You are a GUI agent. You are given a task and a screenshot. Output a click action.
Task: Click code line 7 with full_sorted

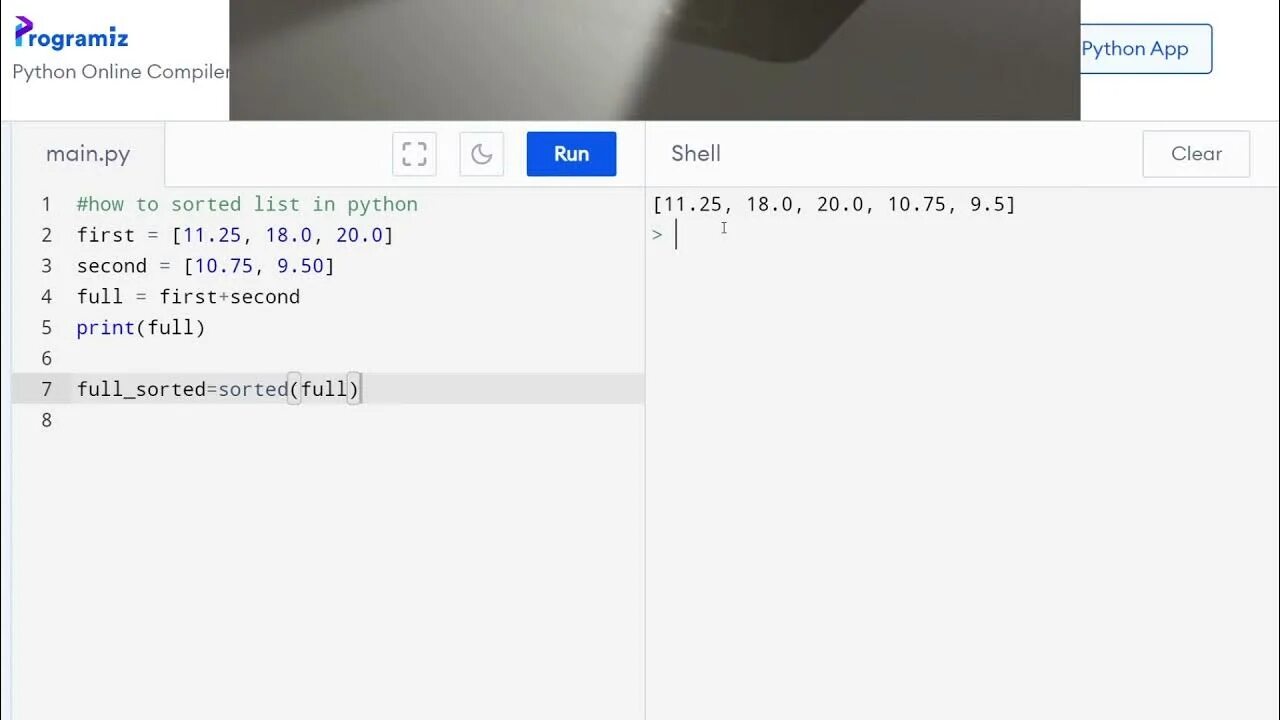[x=218, y=389]
